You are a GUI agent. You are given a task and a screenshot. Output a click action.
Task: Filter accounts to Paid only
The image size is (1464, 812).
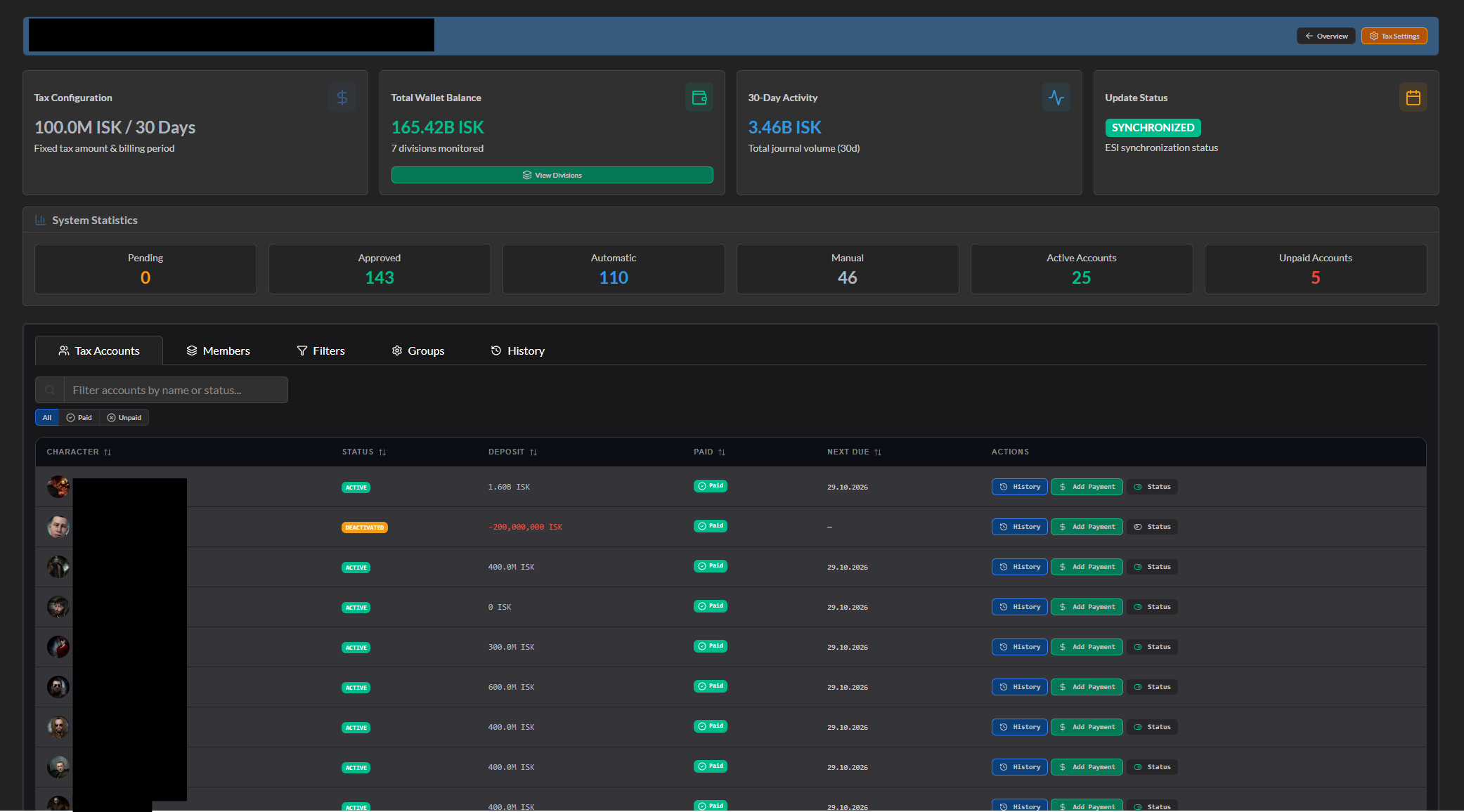[79, 417]
